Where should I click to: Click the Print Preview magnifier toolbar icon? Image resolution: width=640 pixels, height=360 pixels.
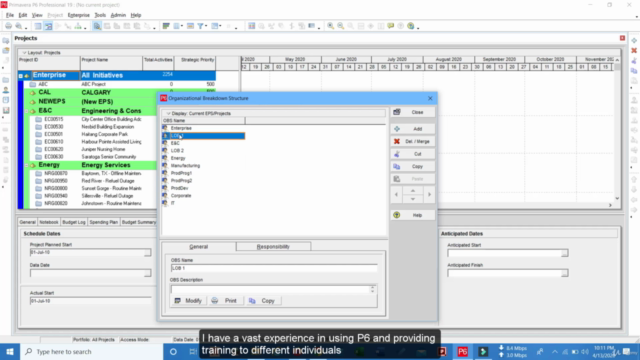pos(19,26)
